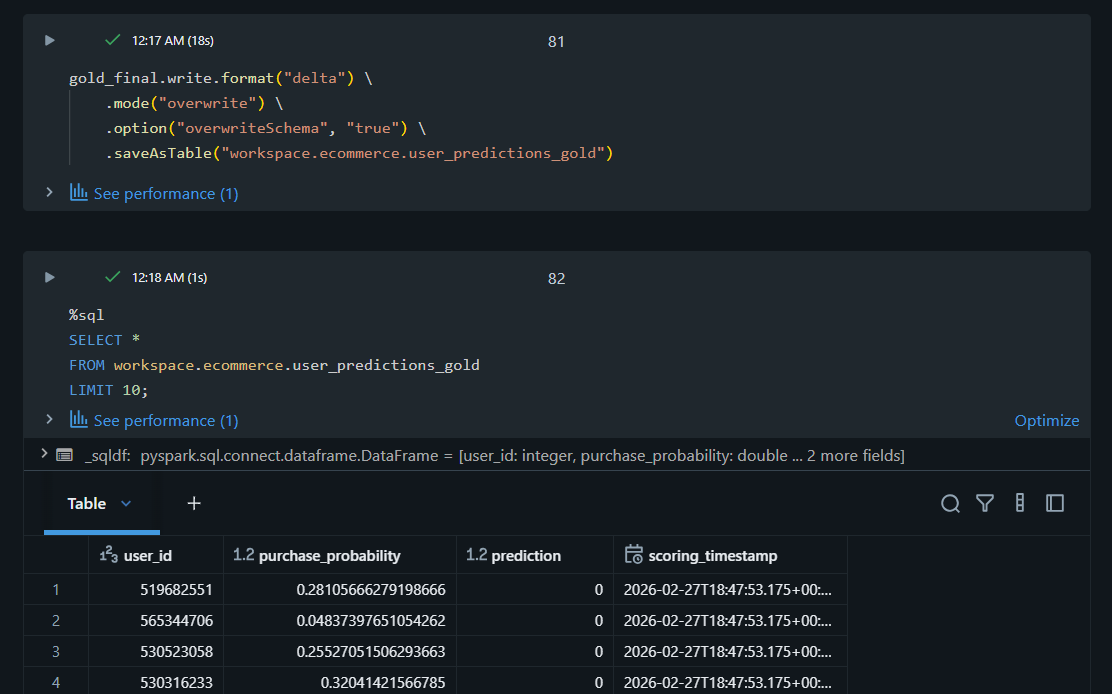Click the FROM workspace.ecommerce table line
This screenshot has width=1112, height=694.
click(x=274, y=365)
